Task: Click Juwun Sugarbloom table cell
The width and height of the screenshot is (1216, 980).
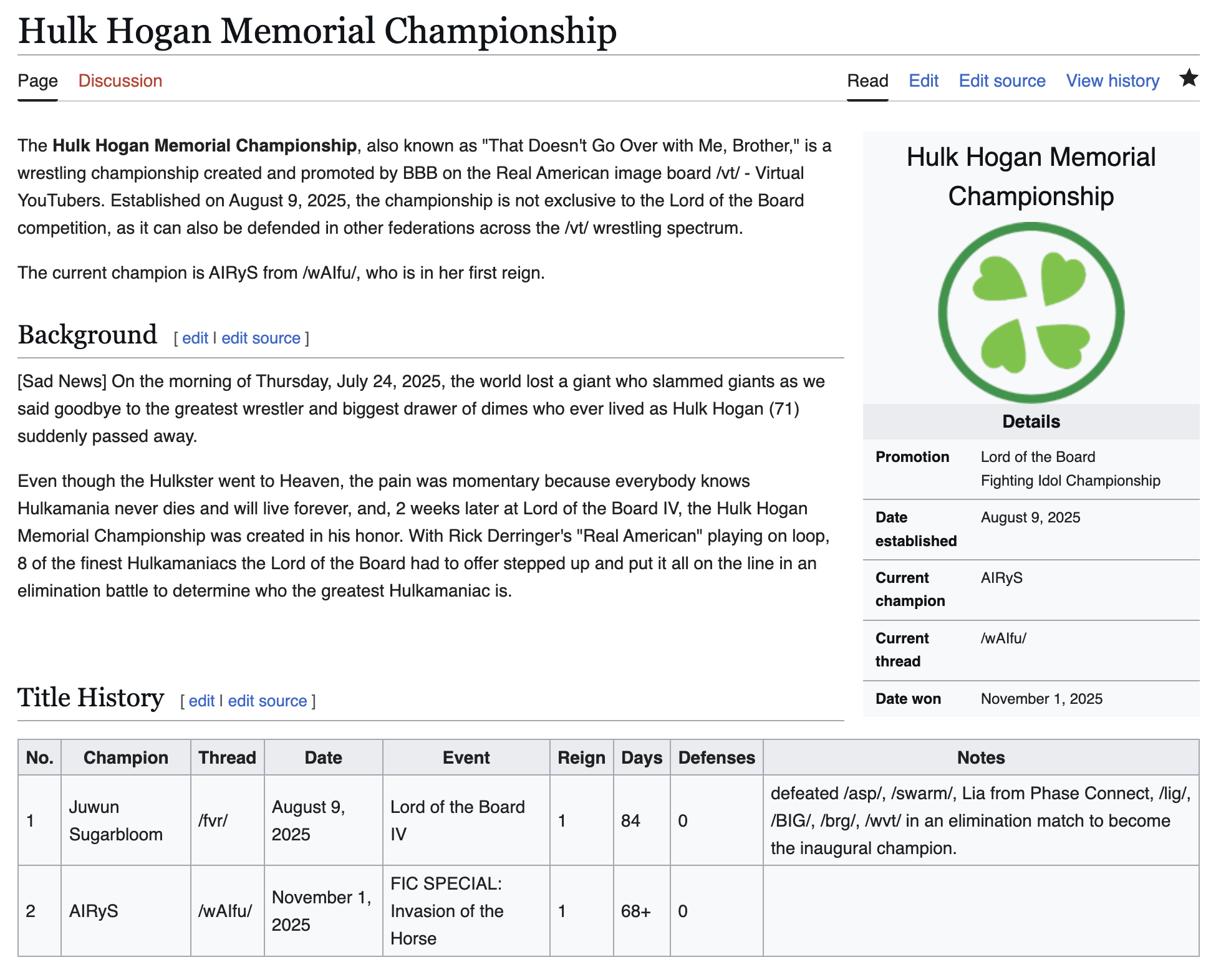Action: [x=115, y=820]
